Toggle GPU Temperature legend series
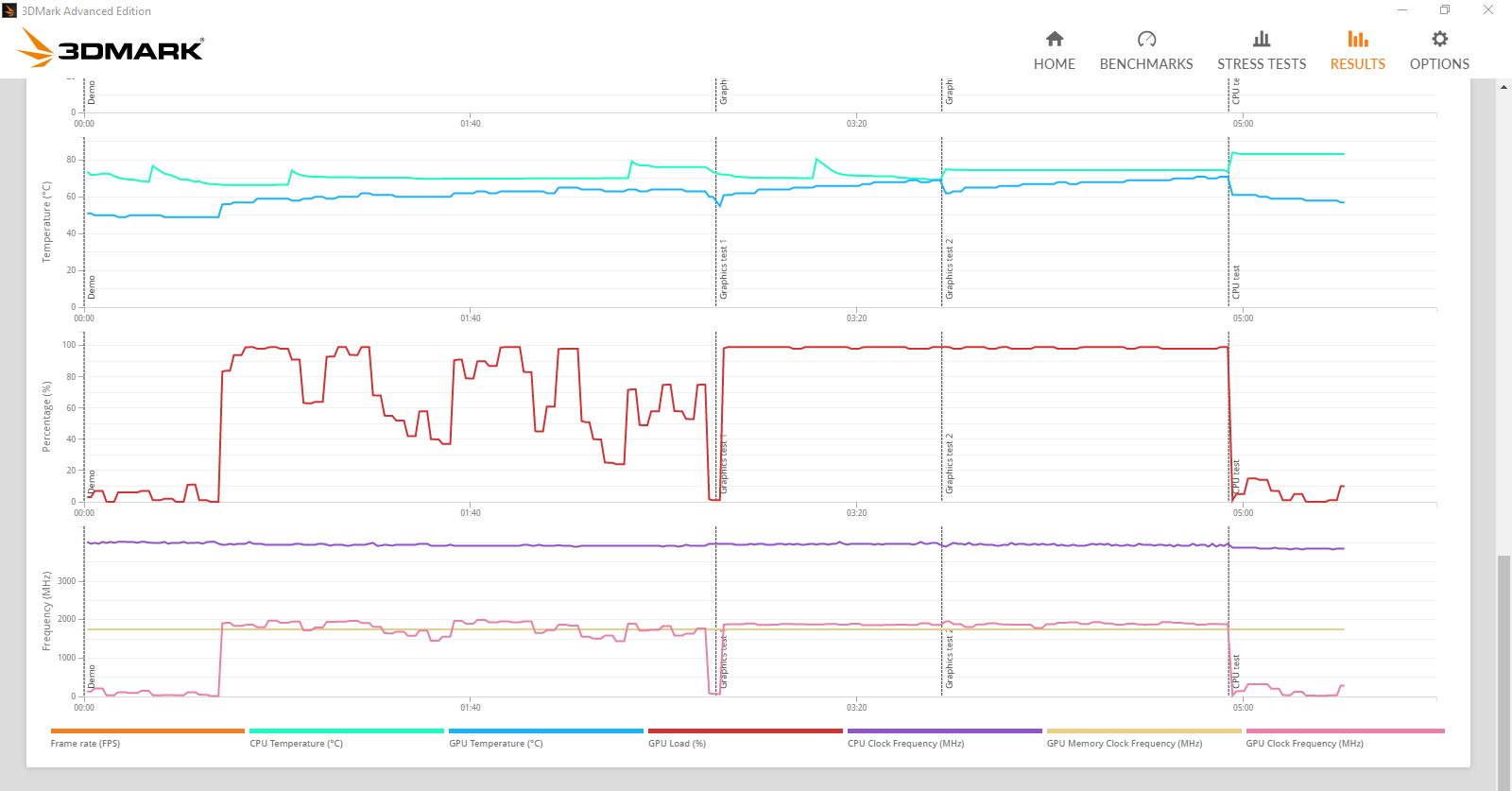This screenshot has width=1512, height=791. coord(495,744)
